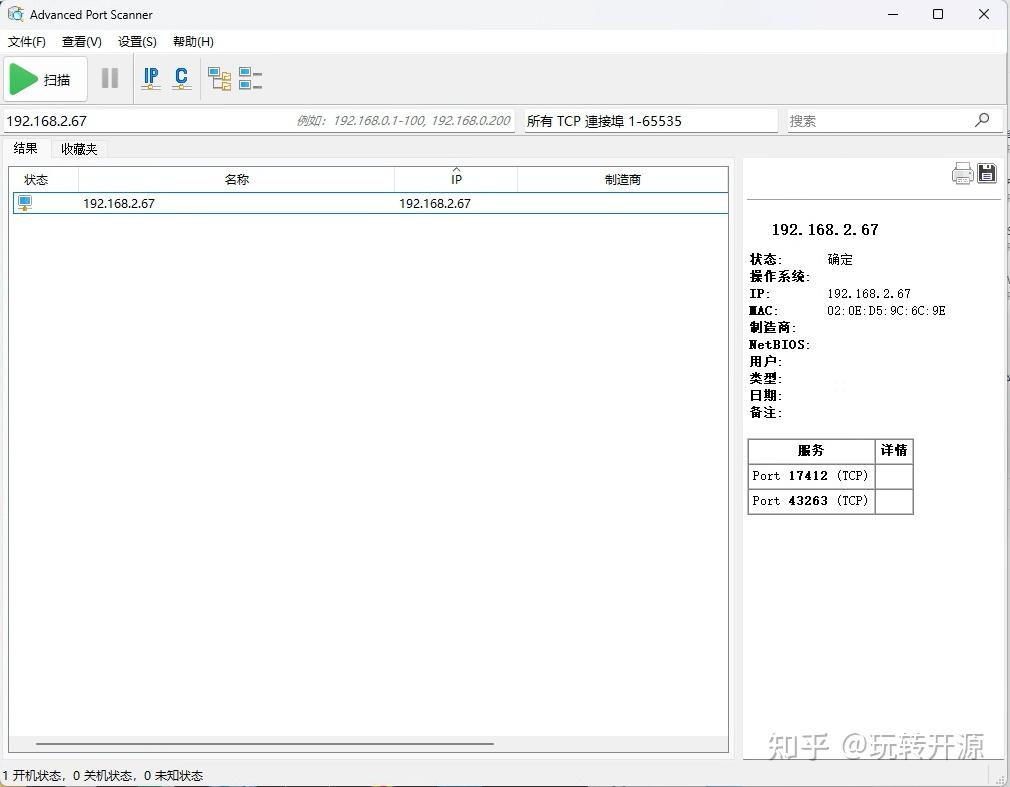This screenshot has height=787, width=1010.
Task: Open the 设置 menu
Action: coord(136,42)
